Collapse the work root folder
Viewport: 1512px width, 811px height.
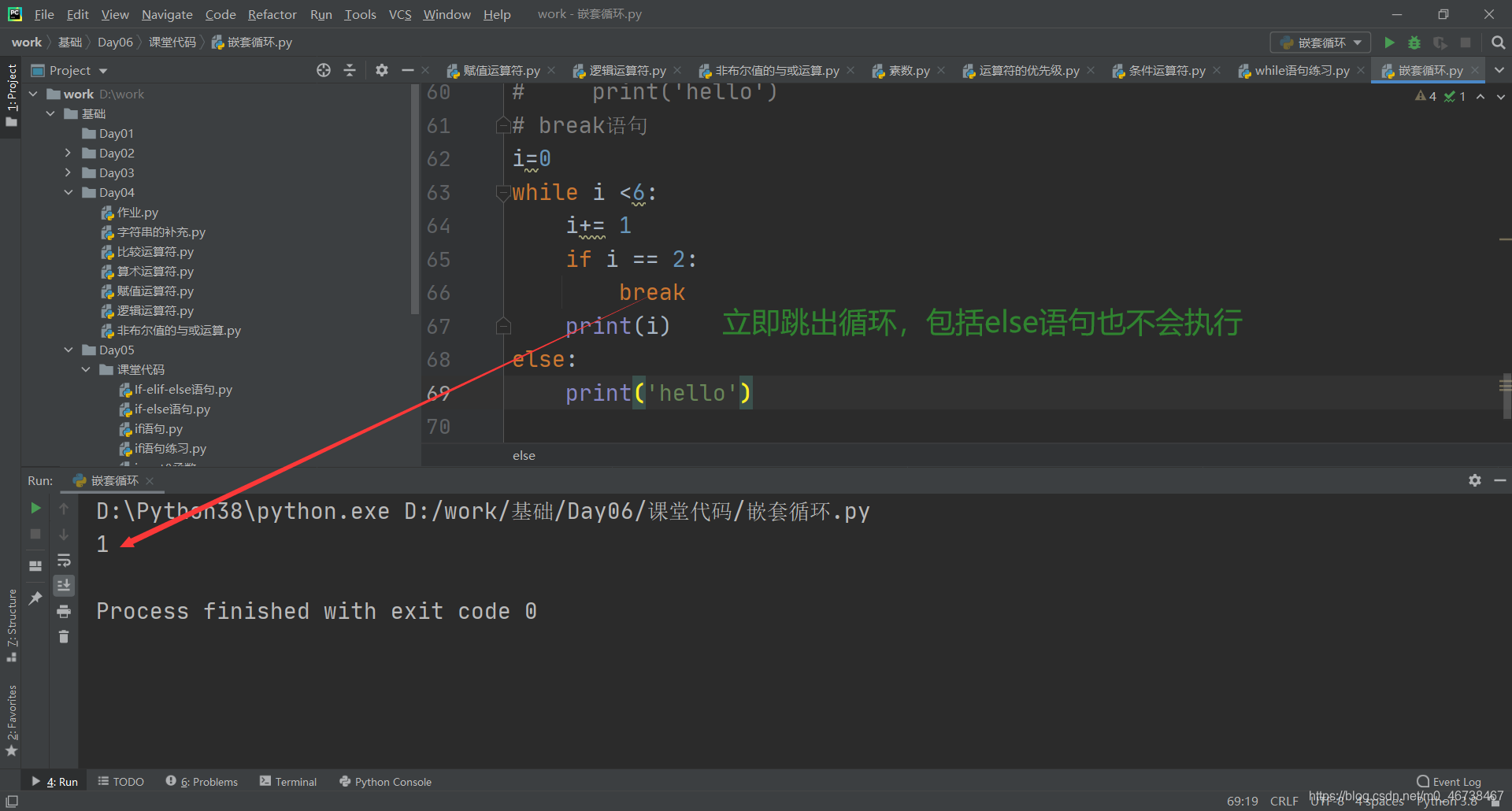coord(33,94)
